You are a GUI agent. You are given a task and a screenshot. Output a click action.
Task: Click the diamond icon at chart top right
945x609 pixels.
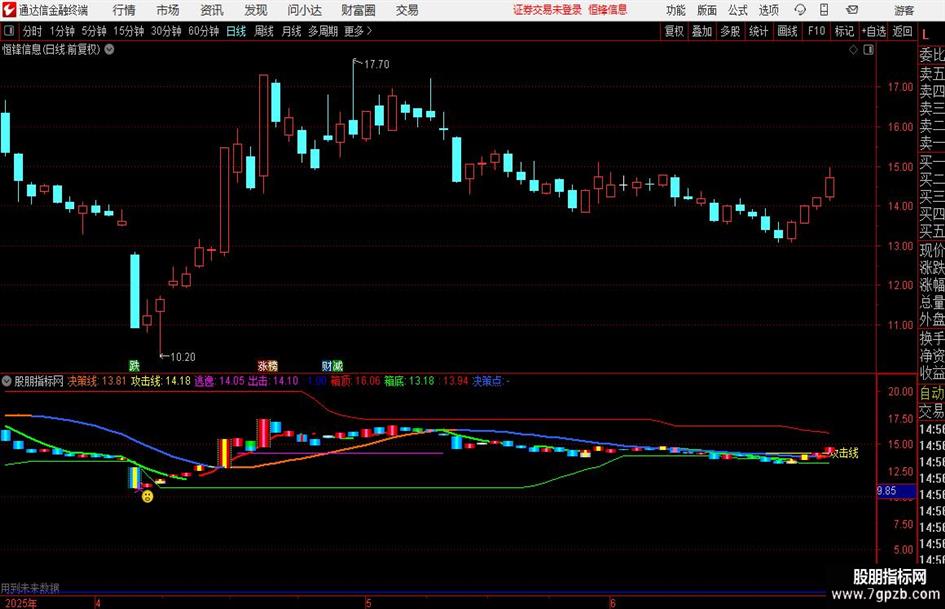(853, 50)
